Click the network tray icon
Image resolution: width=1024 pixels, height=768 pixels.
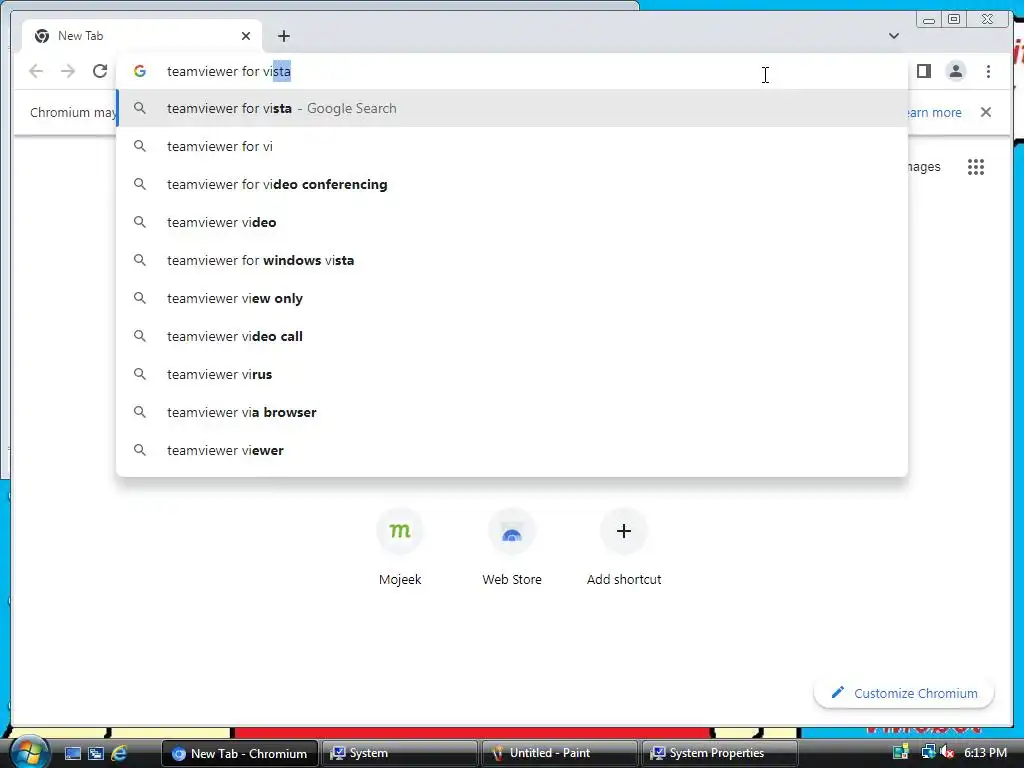click(x=928, y=752)
